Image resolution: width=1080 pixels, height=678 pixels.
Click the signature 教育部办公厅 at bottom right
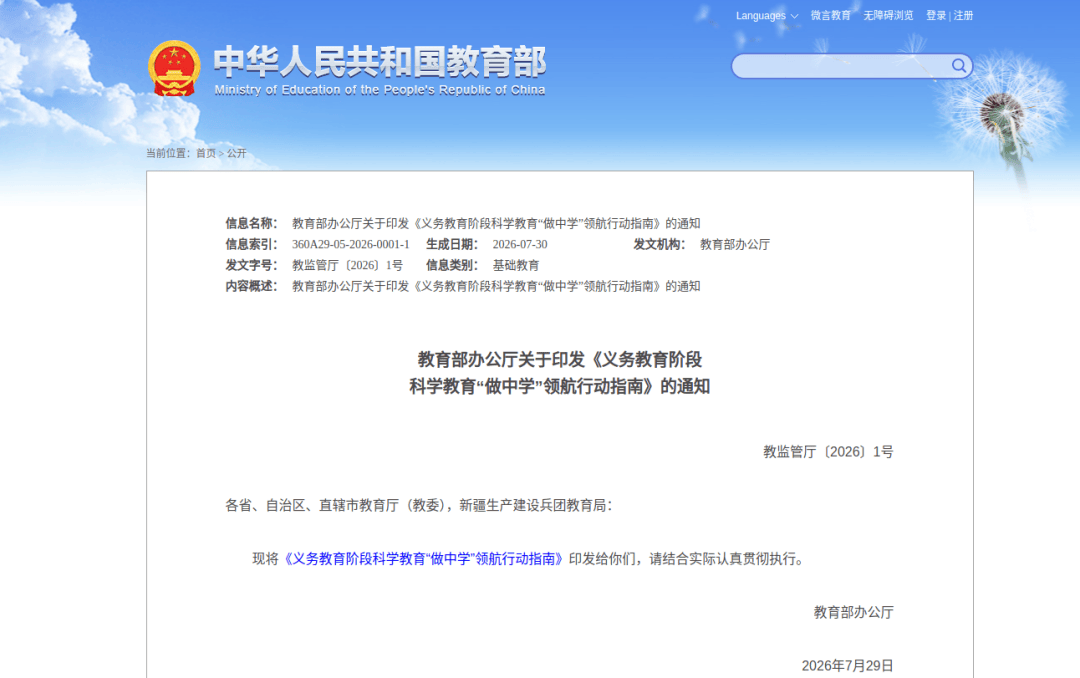pos(853,613)
